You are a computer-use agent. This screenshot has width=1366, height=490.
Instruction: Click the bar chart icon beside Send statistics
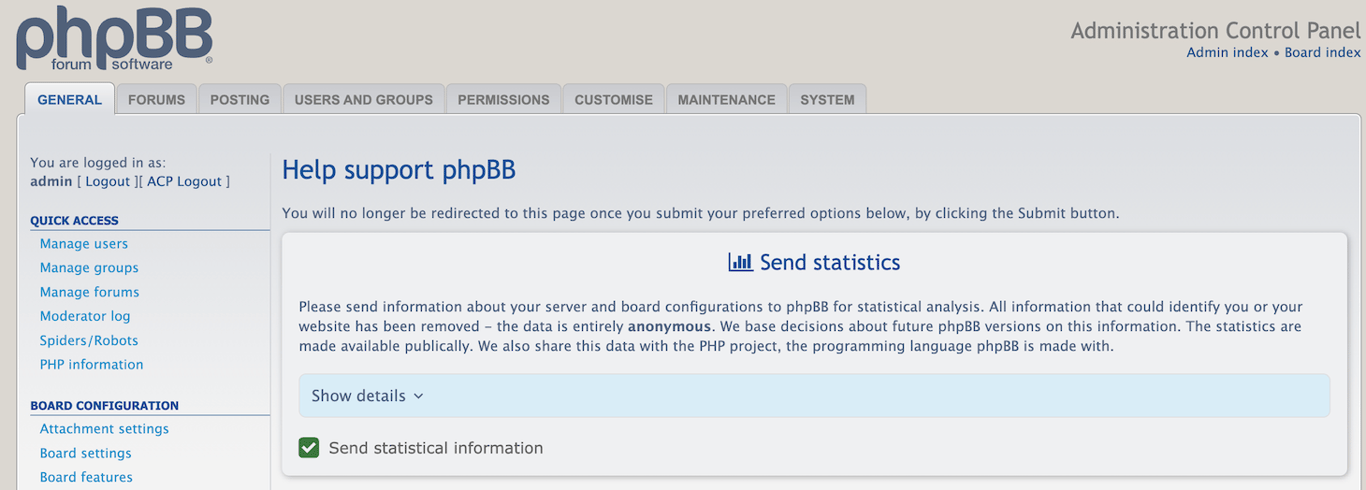point(740,262)
